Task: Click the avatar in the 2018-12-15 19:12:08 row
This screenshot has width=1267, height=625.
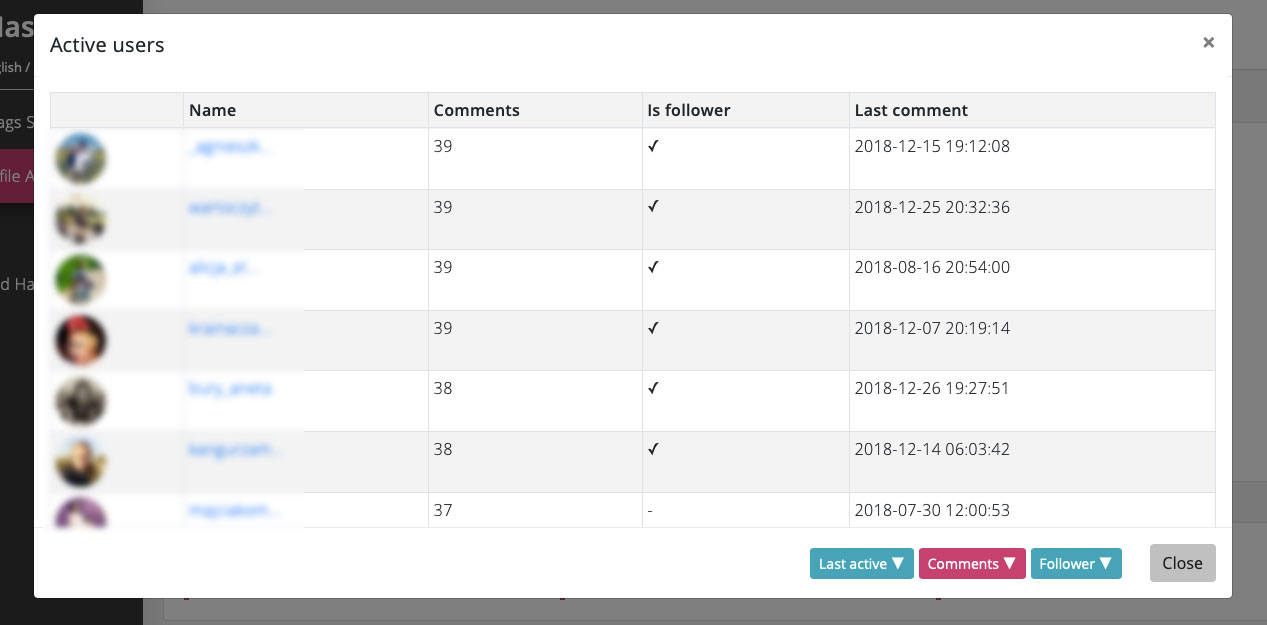Action: pyautogui.click(x=81, y=159)
